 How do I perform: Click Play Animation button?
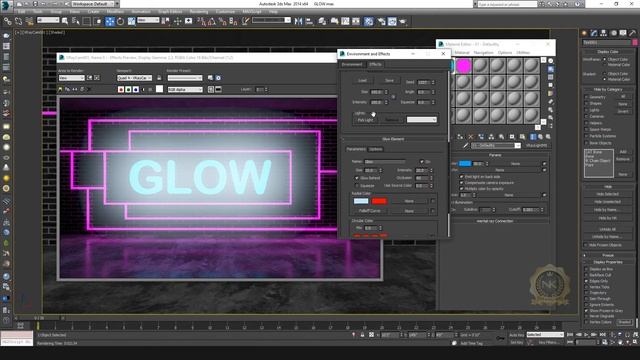pos(586,335)
